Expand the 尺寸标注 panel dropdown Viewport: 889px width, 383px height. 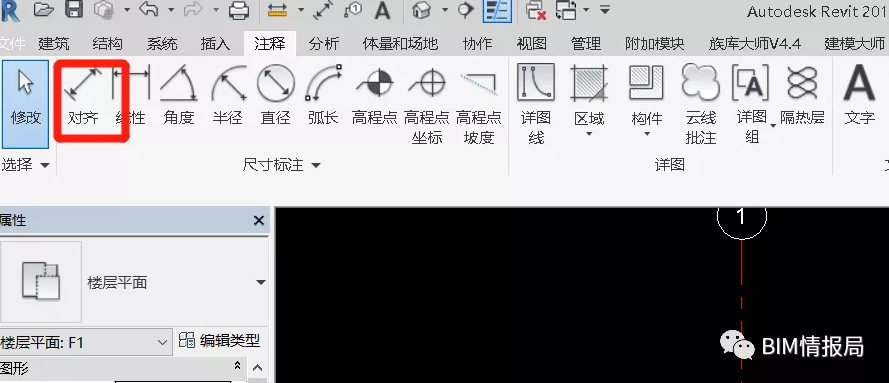tap(316, 165)
